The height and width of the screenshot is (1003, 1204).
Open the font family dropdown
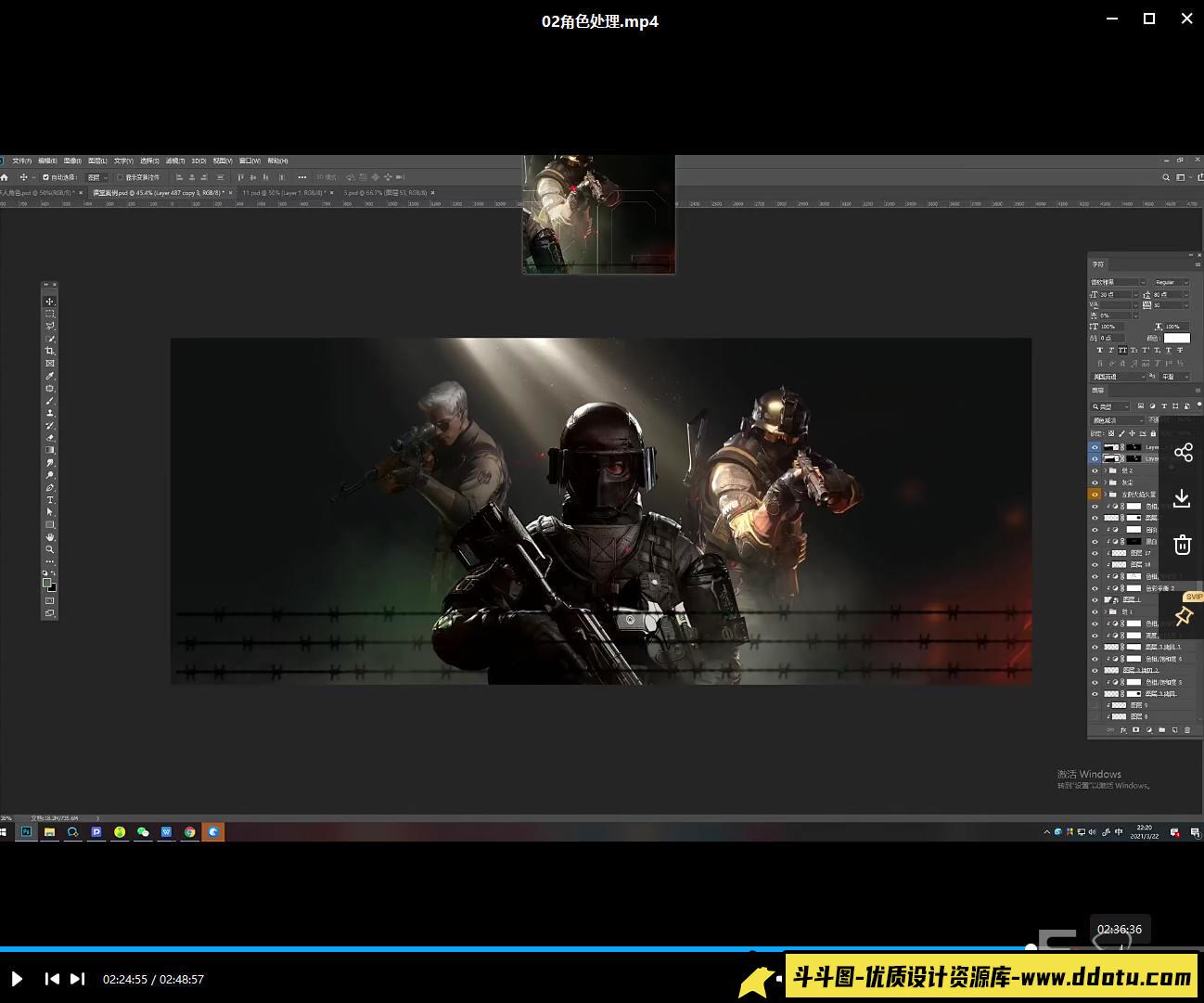[1119, 282]
